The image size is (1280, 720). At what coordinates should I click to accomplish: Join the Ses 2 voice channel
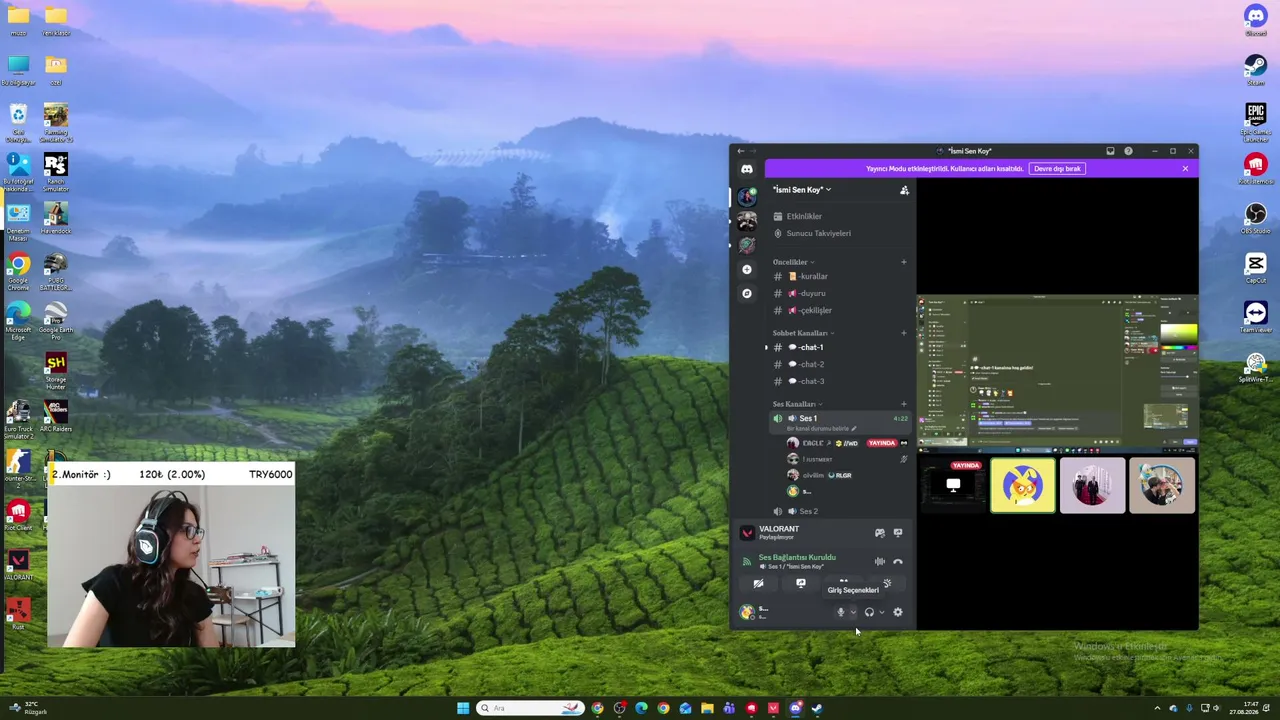(x=840, y=511)
